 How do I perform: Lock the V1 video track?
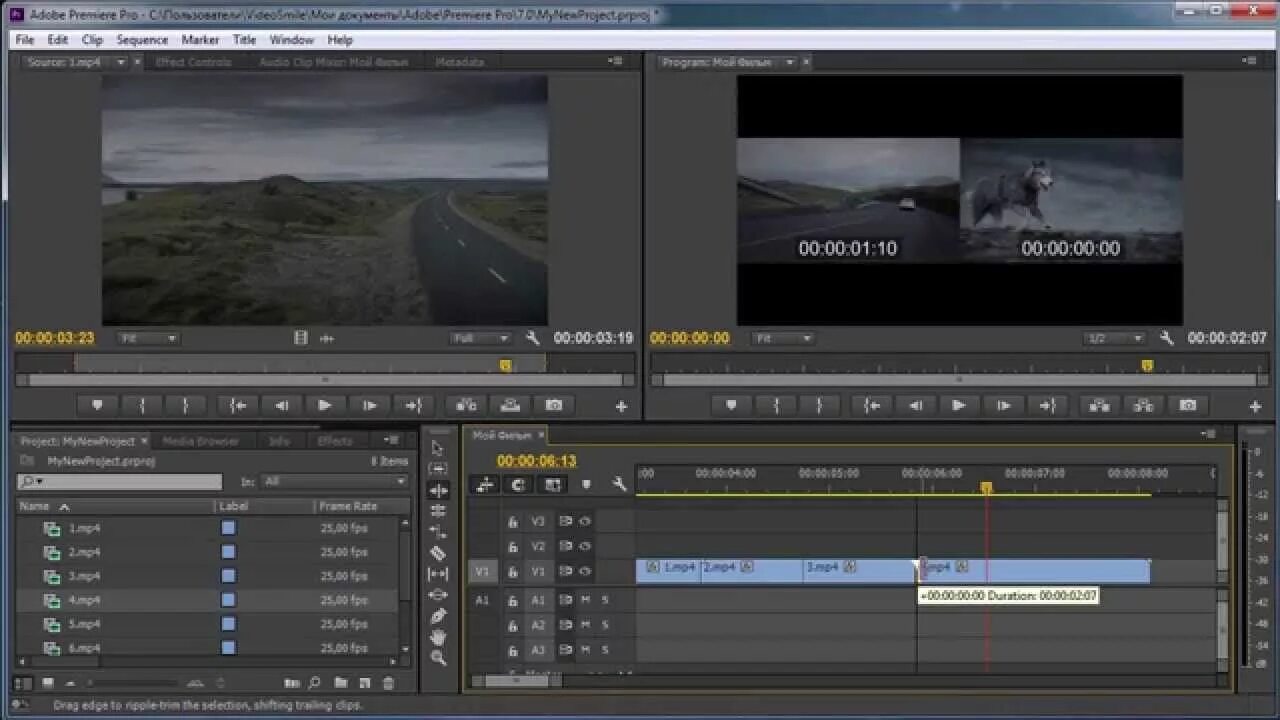tap(512, 572)
